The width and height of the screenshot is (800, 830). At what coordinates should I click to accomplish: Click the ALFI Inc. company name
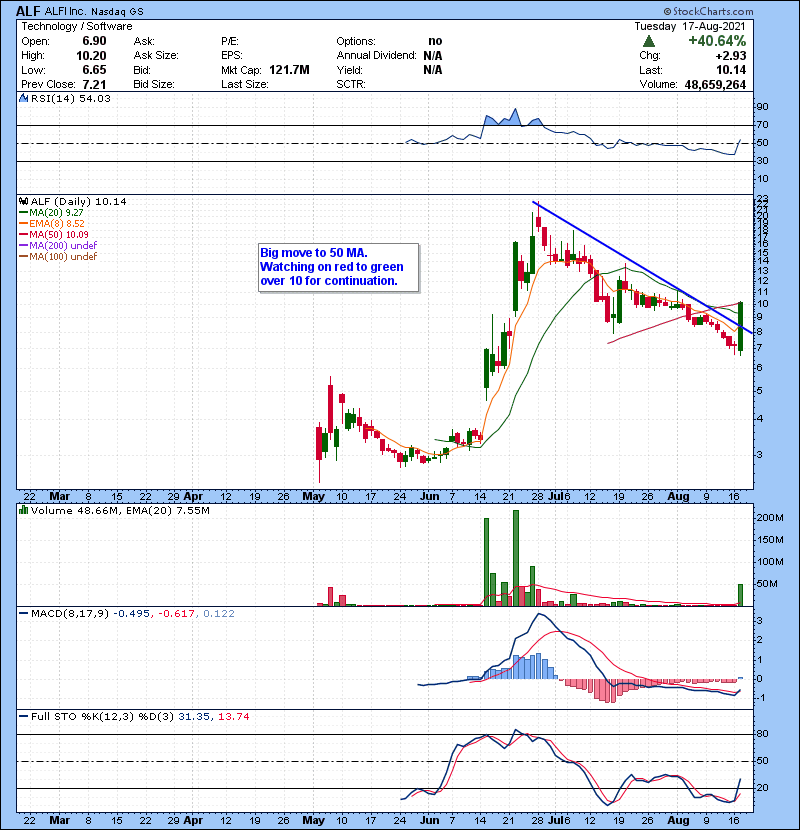click(66, 12)
